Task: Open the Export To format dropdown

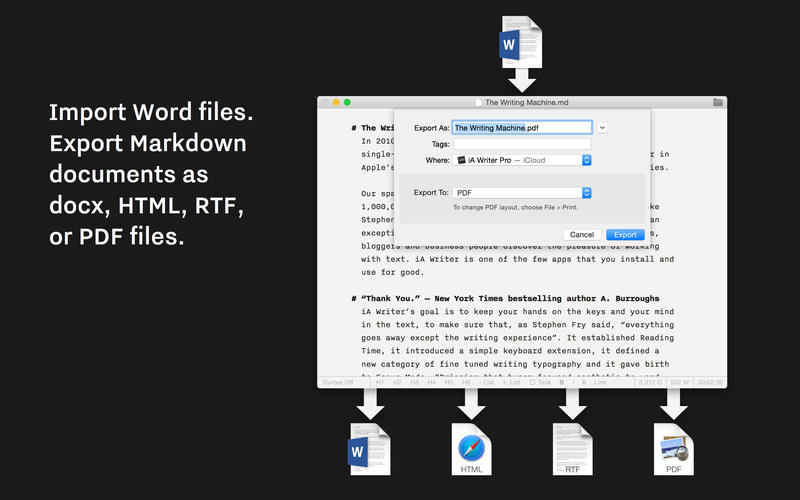Action: point(523,192)
